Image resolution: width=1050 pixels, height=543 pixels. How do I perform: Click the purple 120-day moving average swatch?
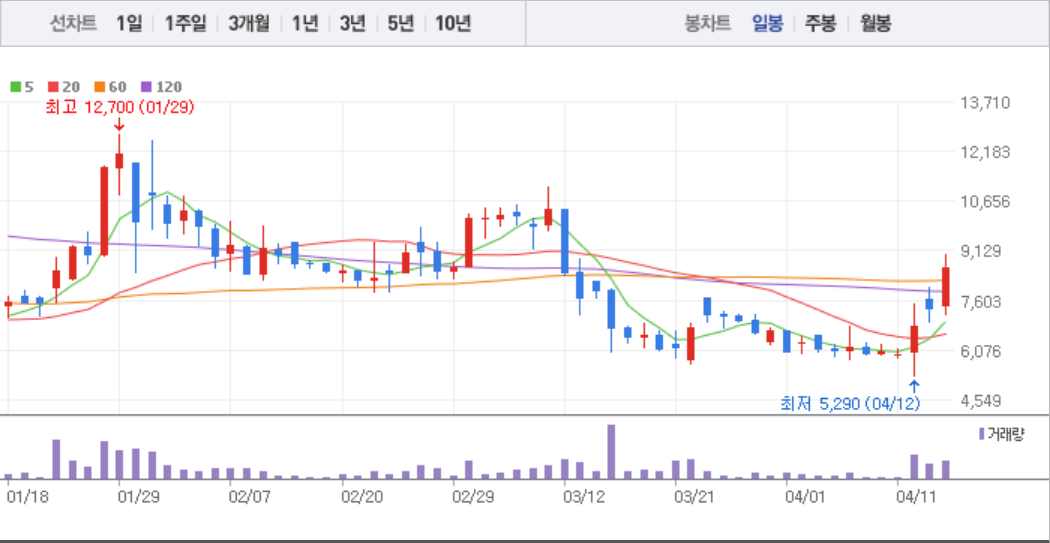(146, 87)
